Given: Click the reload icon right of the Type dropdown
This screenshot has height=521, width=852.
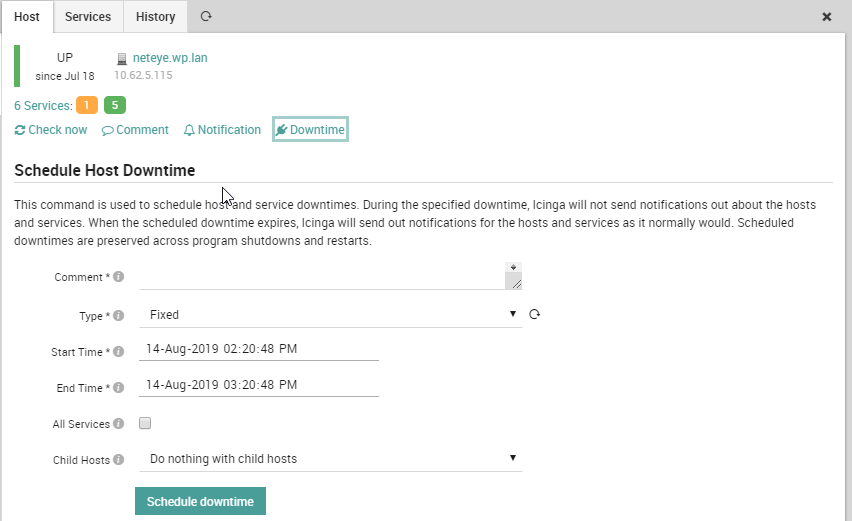Looking at the screenshot, I should click(x=535, y=314).
